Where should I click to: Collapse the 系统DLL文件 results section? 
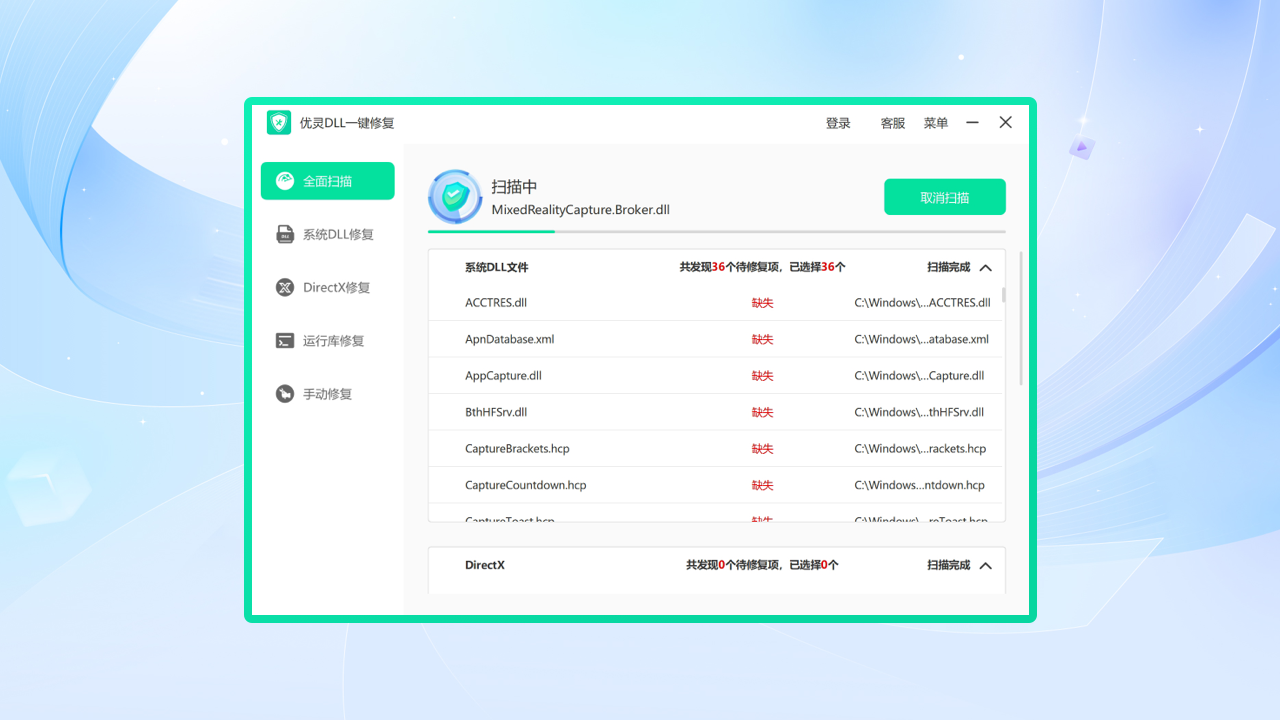click(985, 267)
